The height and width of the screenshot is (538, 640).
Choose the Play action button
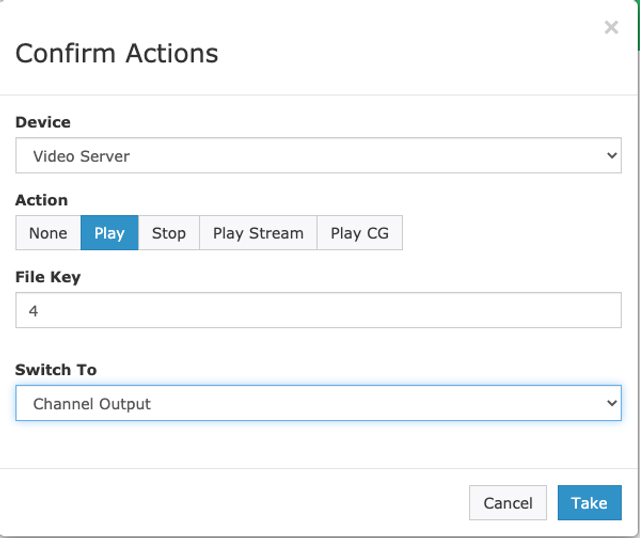(x=109, y=233)
